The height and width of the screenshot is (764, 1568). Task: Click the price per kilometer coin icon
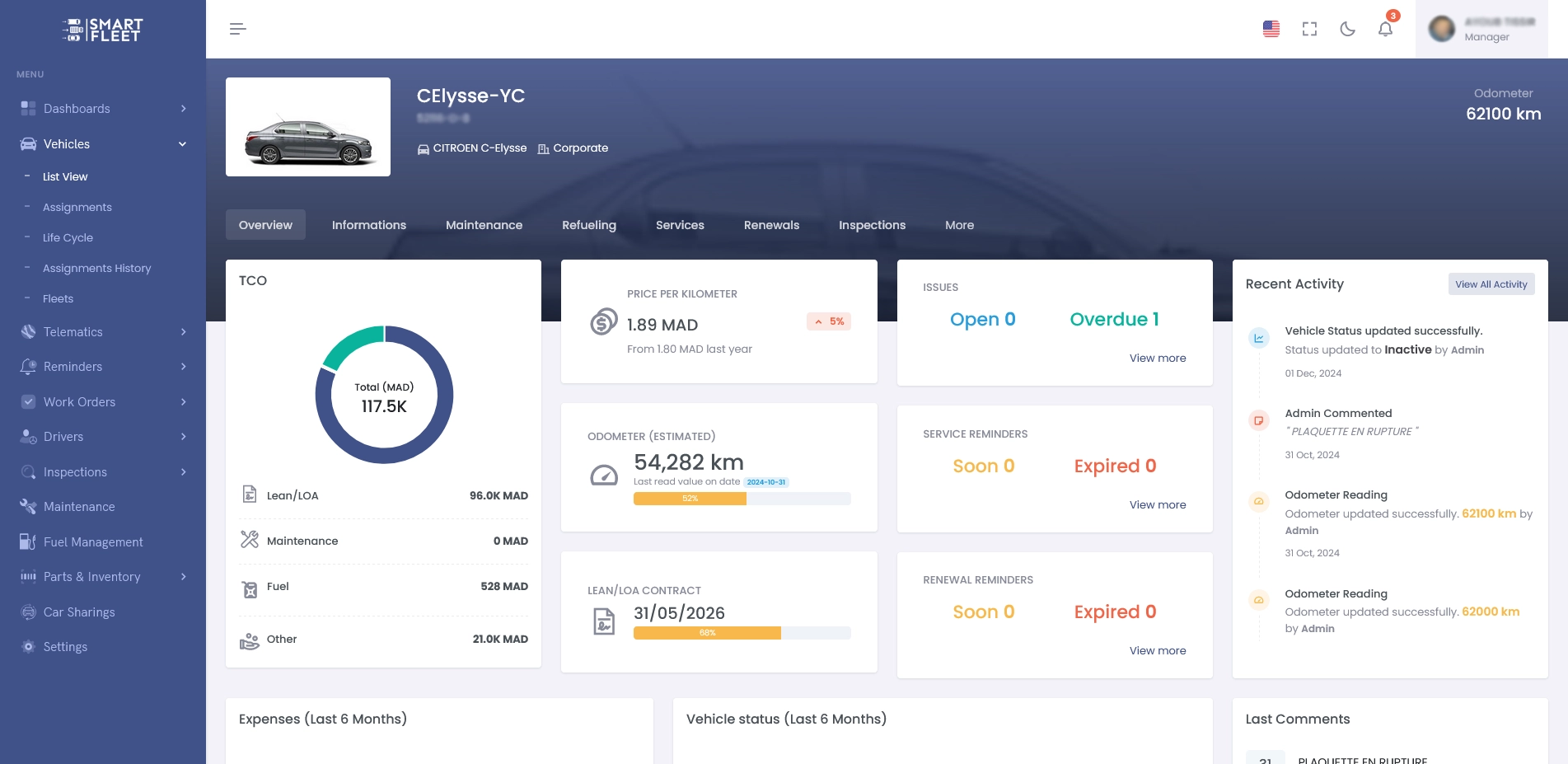click(x=603, y=321)
